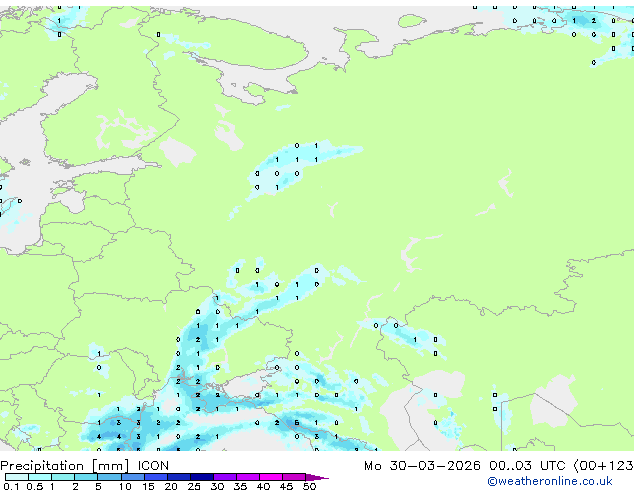The width and height of the screenshot is (634, 490).
Task: Click the '0.5' legend scale value
Action: [x=34, y=486]
